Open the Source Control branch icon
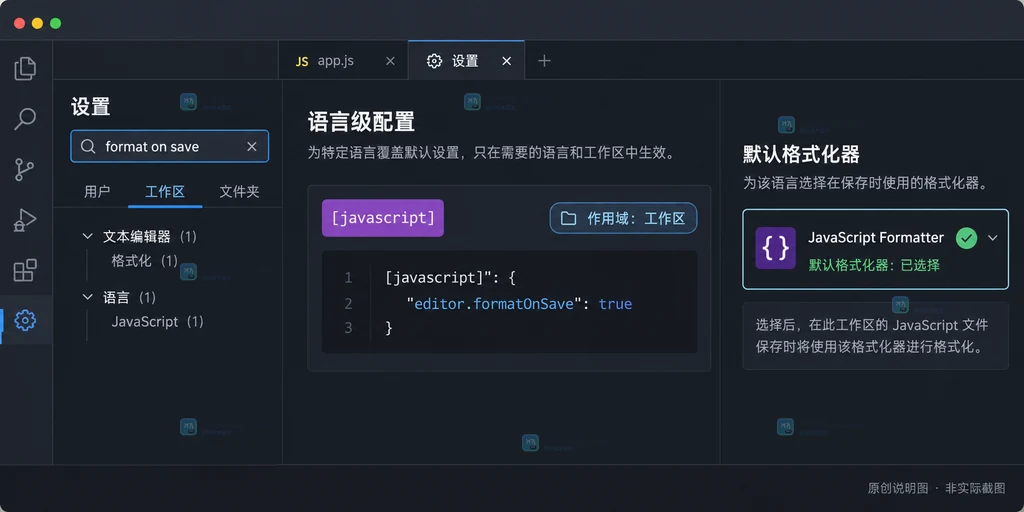1024x512 pixels. 25,169
